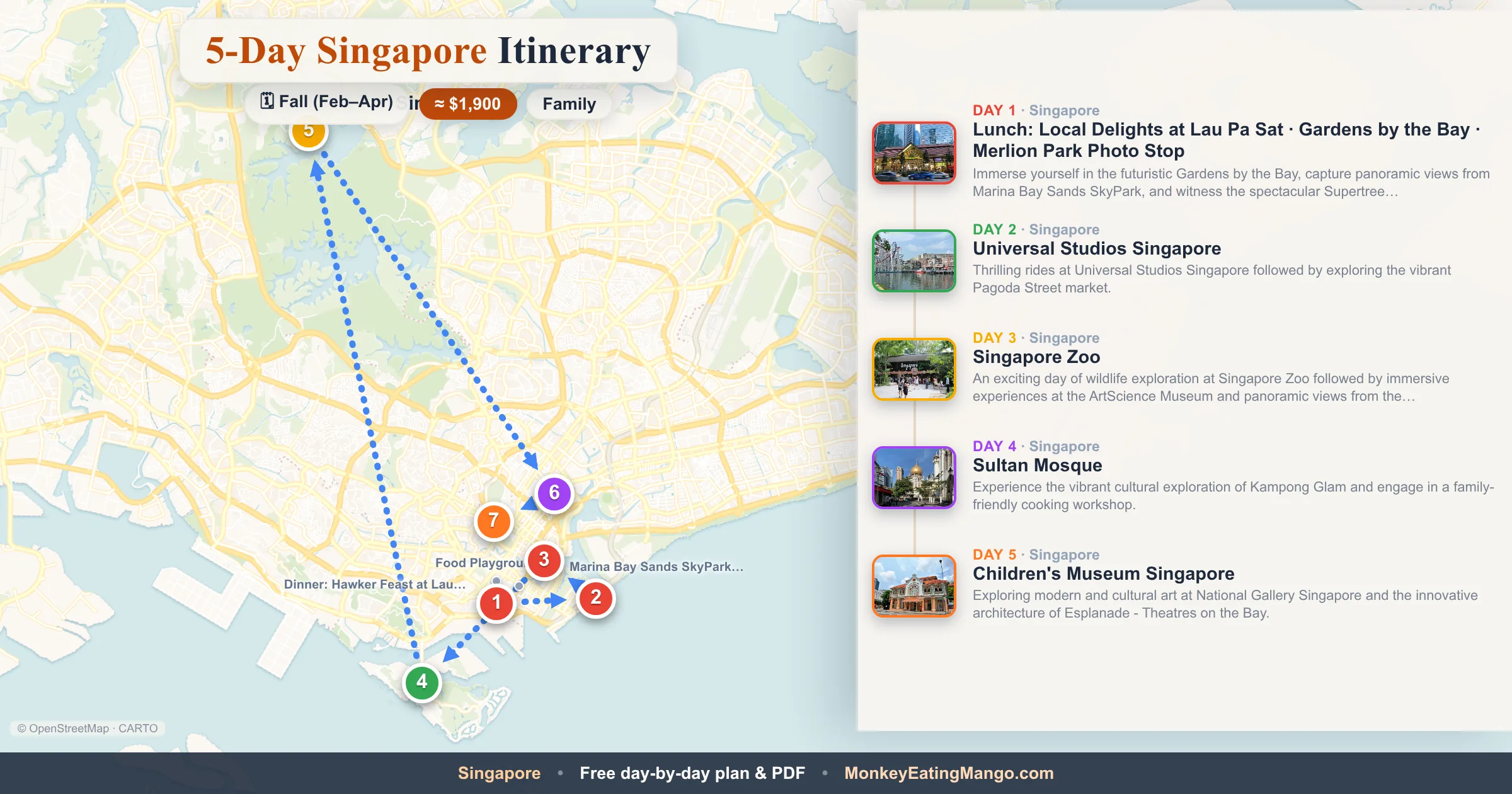This screenshot has height=794, width=1512.
Task: Click the Fall (Feb–Apr) season tag
Action: 328,101
